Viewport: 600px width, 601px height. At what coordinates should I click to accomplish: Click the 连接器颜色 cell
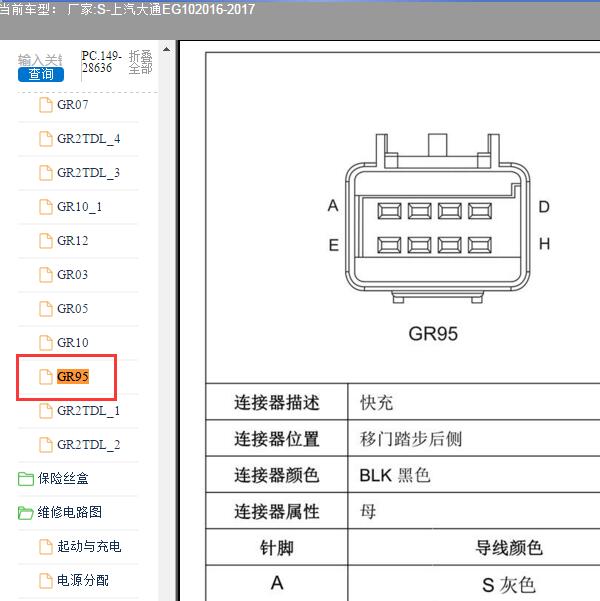point(276,475)
